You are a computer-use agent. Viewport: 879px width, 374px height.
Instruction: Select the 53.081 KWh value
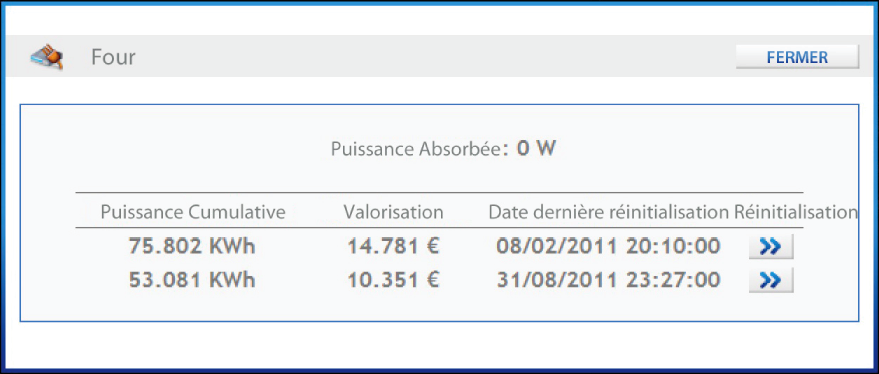tap(192, 280)
